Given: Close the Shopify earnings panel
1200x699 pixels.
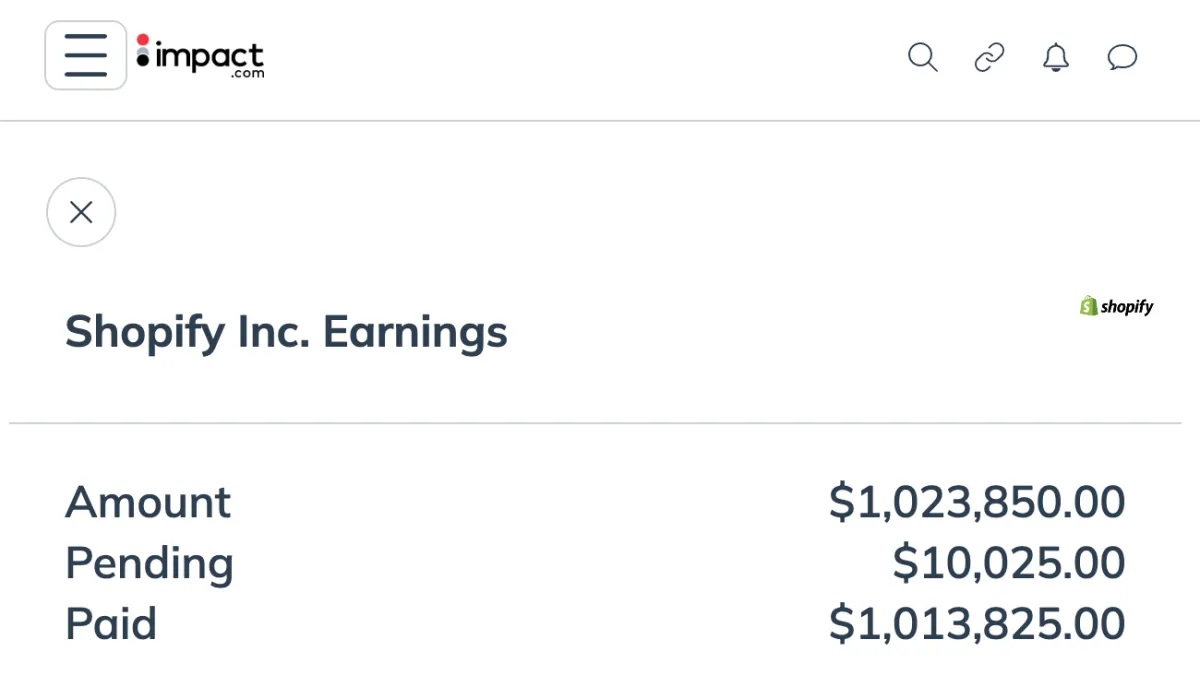Looking at the screenshot, I should point(81,212).
